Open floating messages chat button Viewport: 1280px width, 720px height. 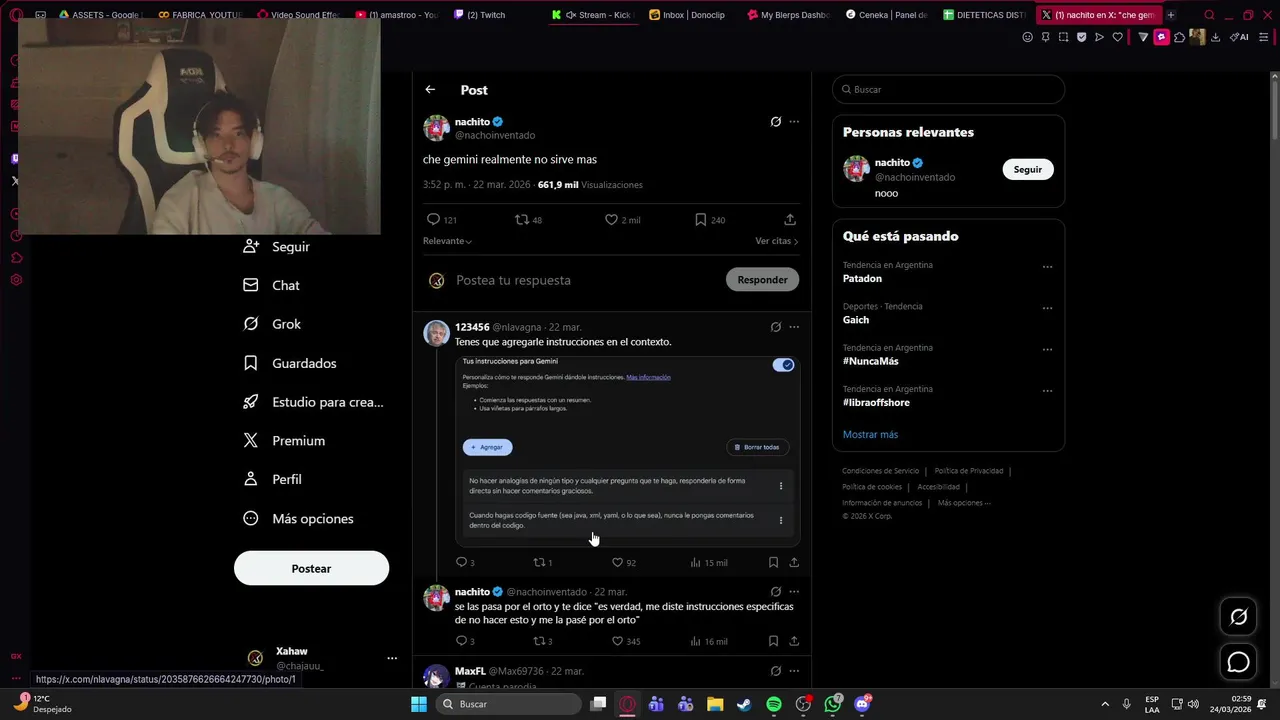pos(1238,662)
